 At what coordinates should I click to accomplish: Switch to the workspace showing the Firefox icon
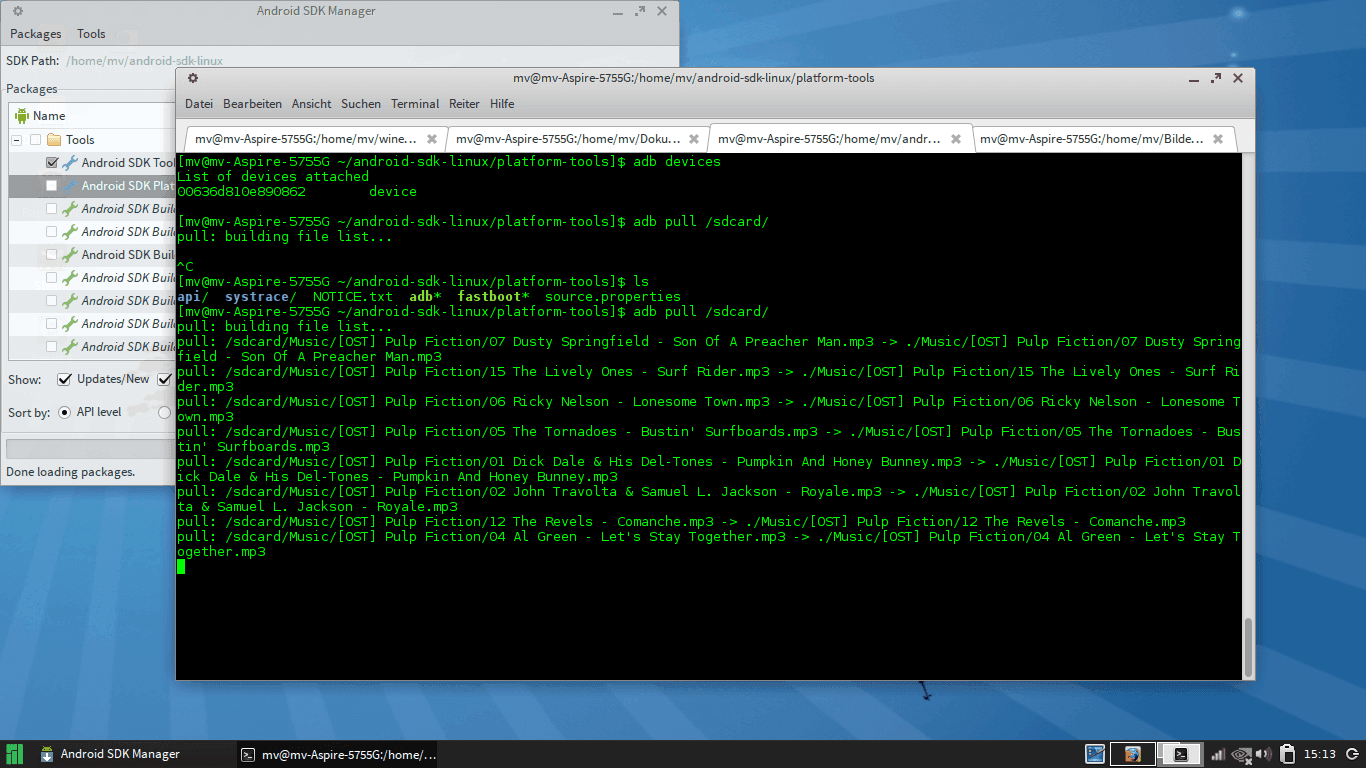pos(1132,754)
